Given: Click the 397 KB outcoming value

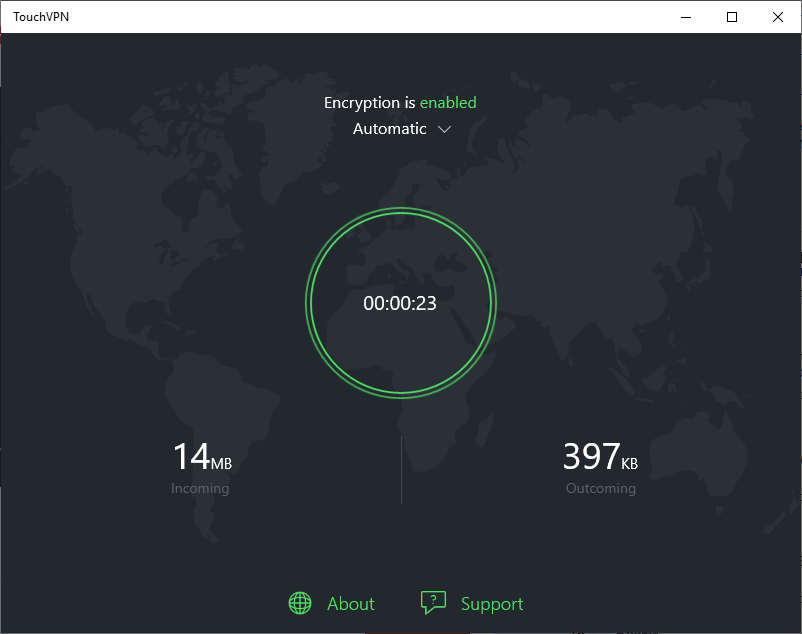Looking at the screenshot, I should (x=600, y=456).
